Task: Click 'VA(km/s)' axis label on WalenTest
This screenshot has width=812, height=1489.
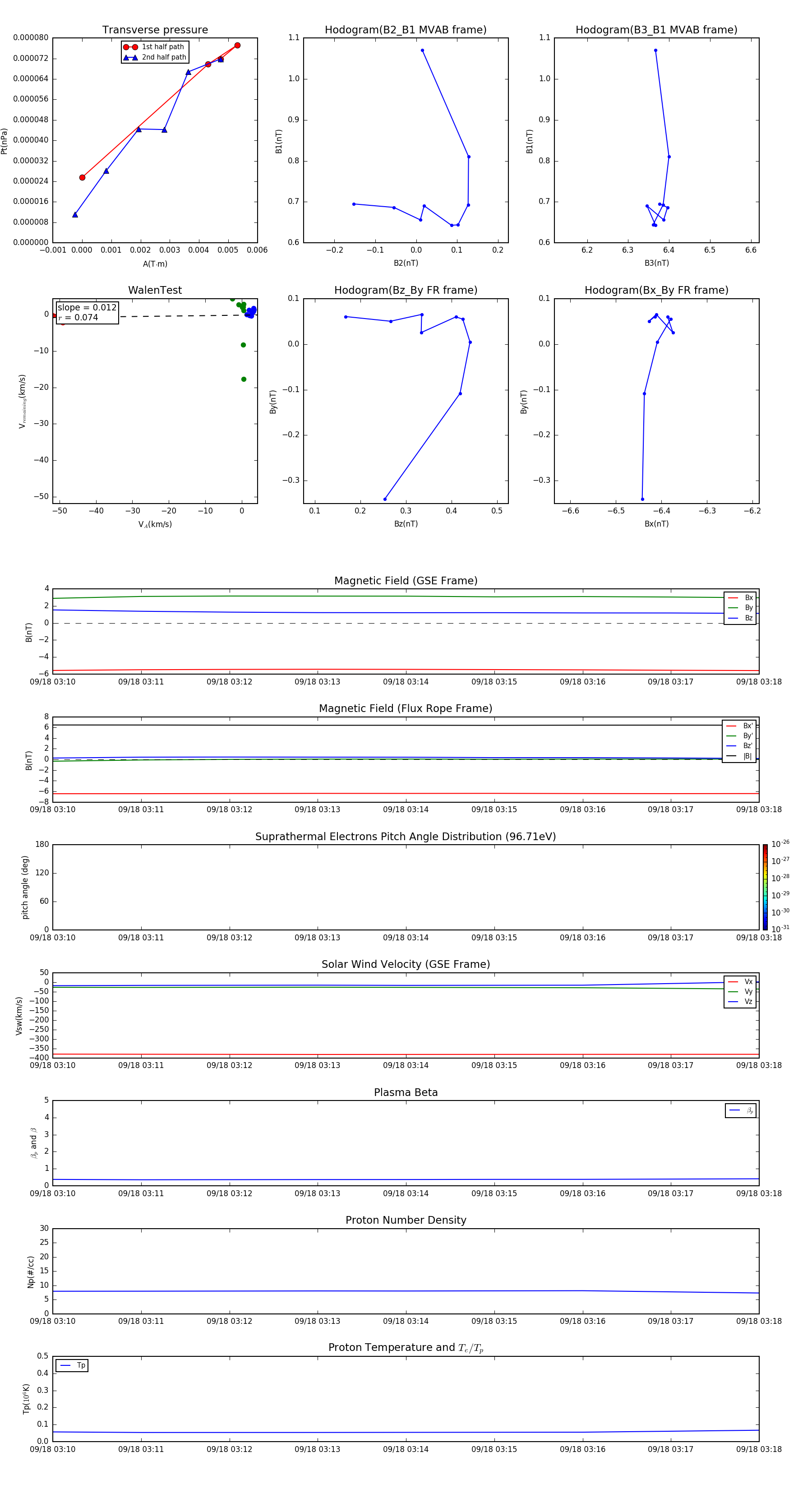Action: (x=155, y=524)
